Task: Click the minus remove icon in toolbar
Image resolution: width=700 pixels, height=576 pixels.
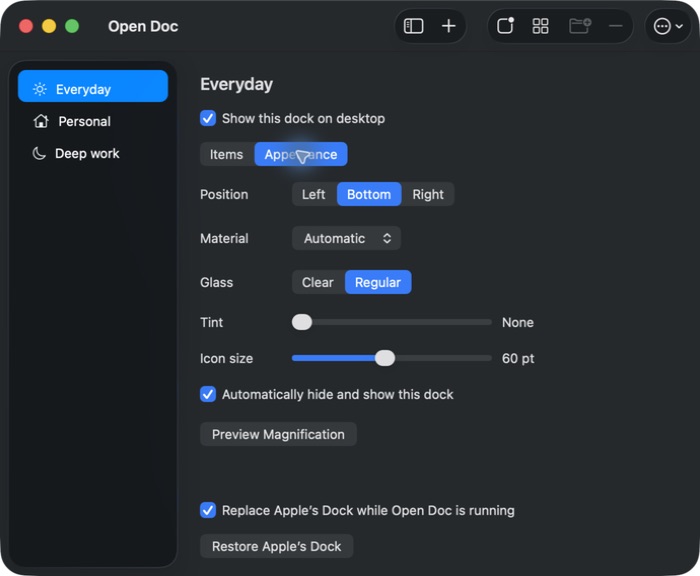Action: tap(616, 26)
